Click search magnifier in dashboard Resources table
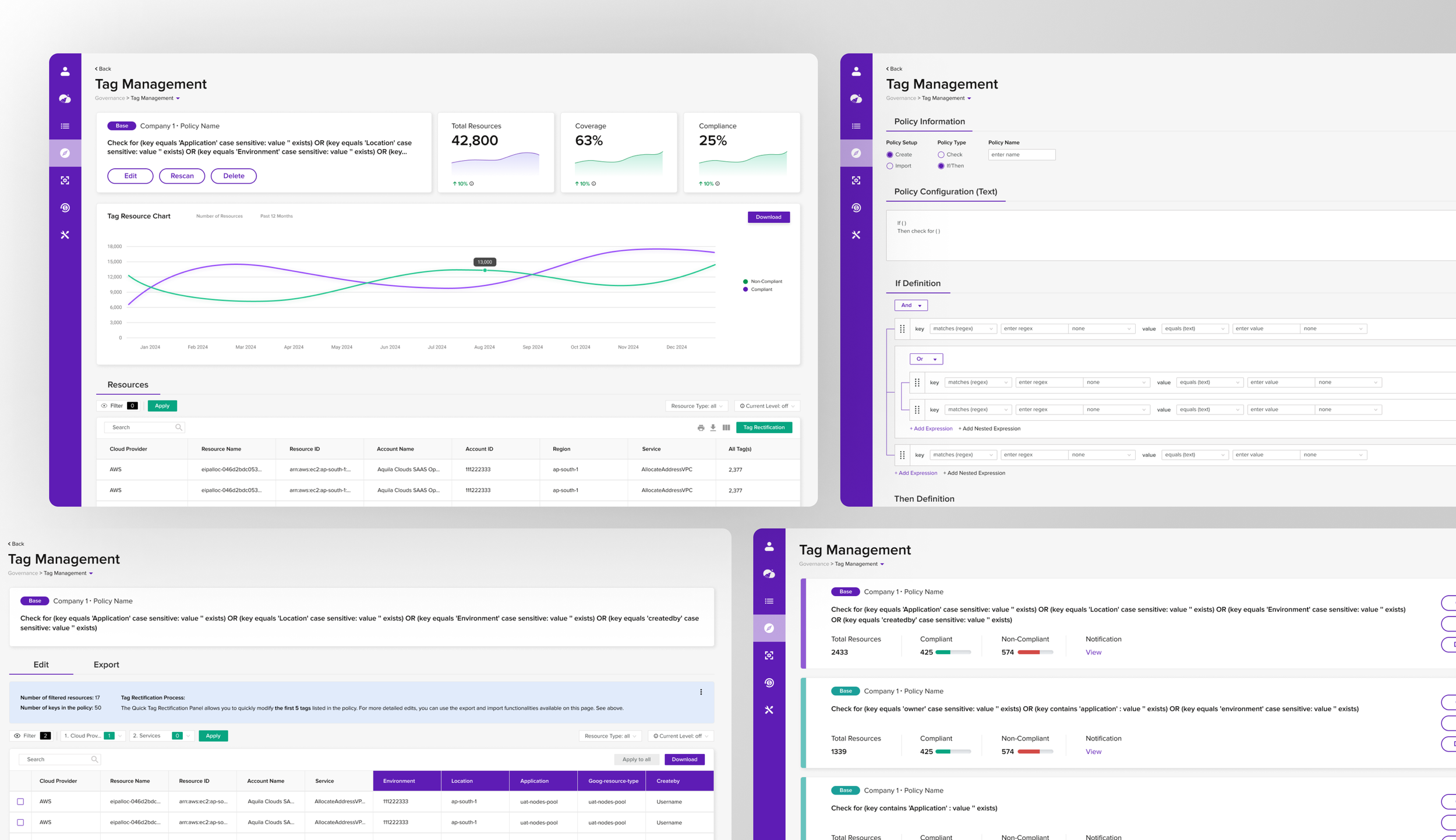The image size is (1456, 840). (x=179, y=427)
